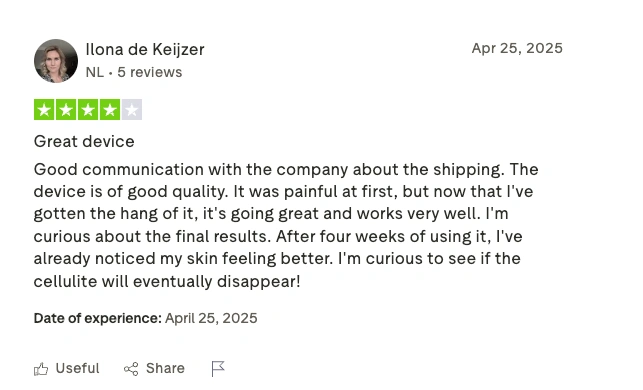Click the last line "cellulite will eventually disappear!"
Viewport: 643px width, 390px height.
click(x=167, y=281)
